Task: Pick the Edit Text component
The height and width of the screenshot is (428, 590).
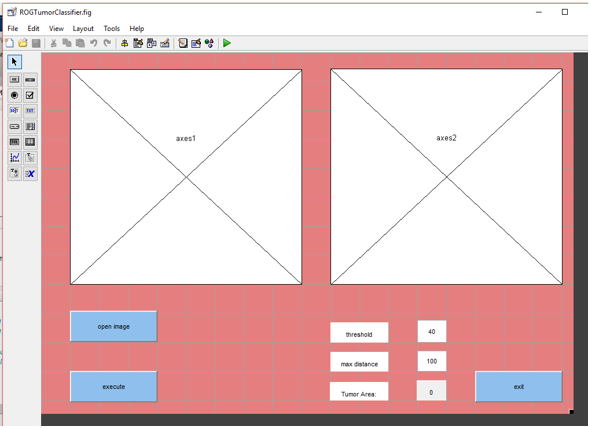Action: (x=14, y=111)
